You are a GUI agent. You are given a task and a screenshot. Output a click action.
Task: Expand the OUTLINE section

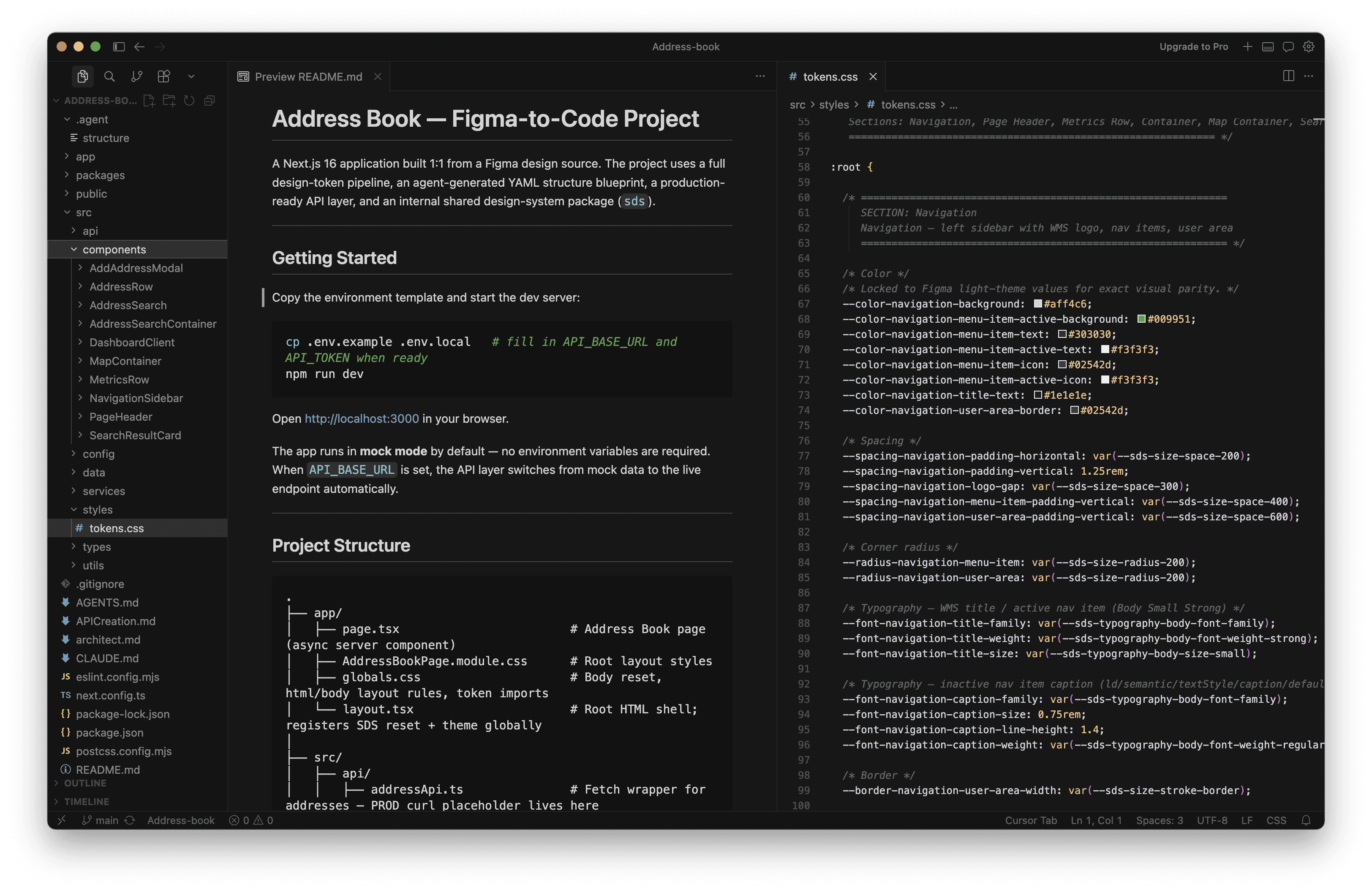[85, 783]
